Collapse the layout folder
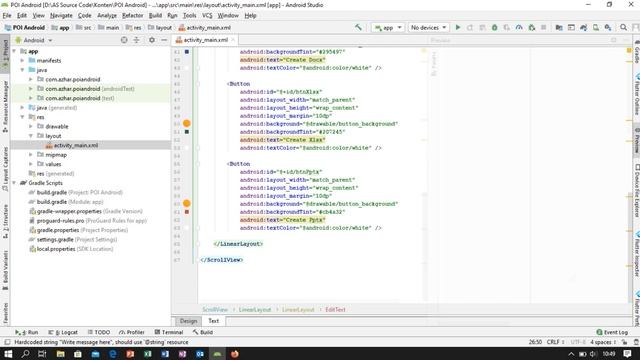This screenshot has width=640, height=360. (x=31, y=136)
